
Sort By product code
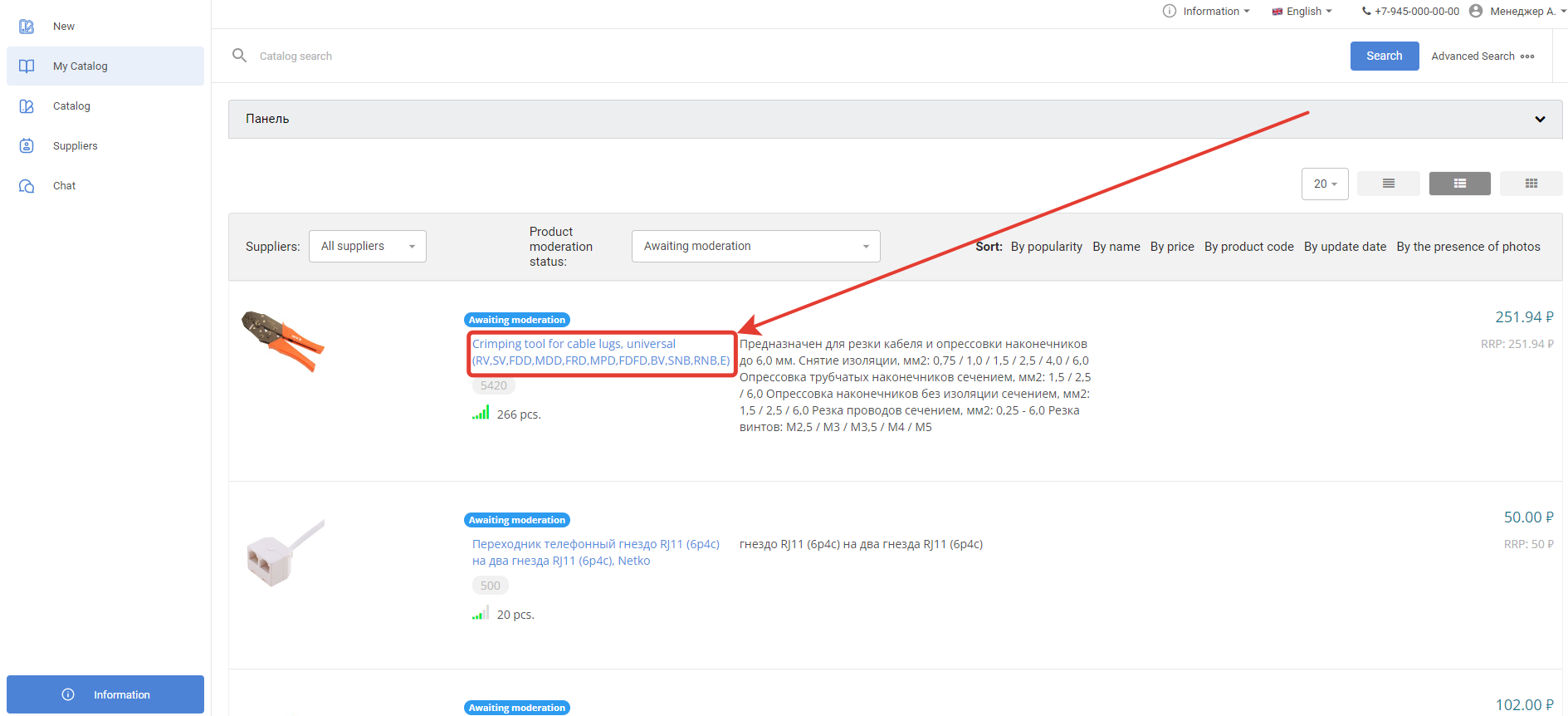(x=1249, y=247)
